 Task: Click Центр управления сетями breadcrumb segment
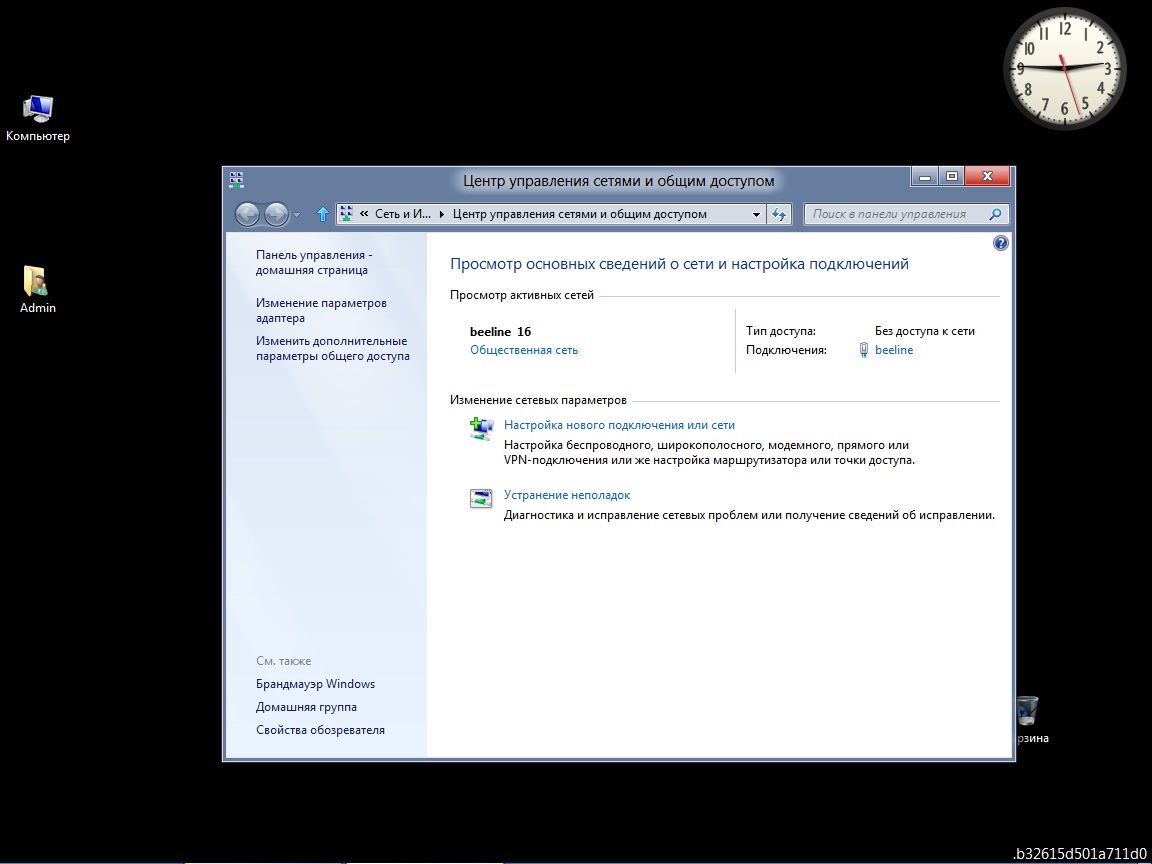tap(580, 214)
